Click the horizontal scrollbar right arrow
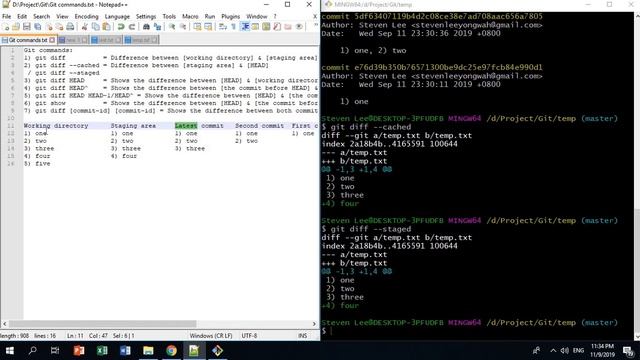 point(314,324)
